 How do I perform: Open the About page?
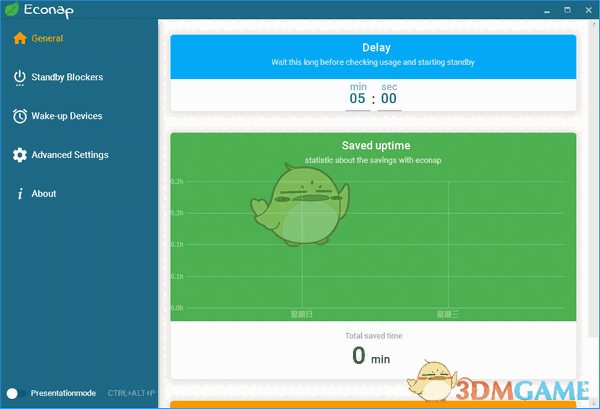click(x=44, y=194)
